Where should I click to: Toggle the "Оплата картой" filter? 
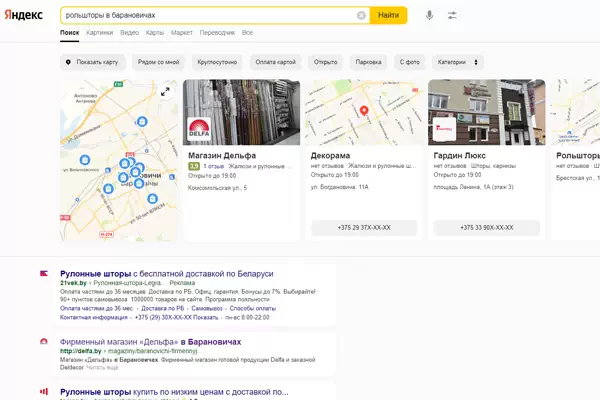pyautogui.click(x=276, y=62)
